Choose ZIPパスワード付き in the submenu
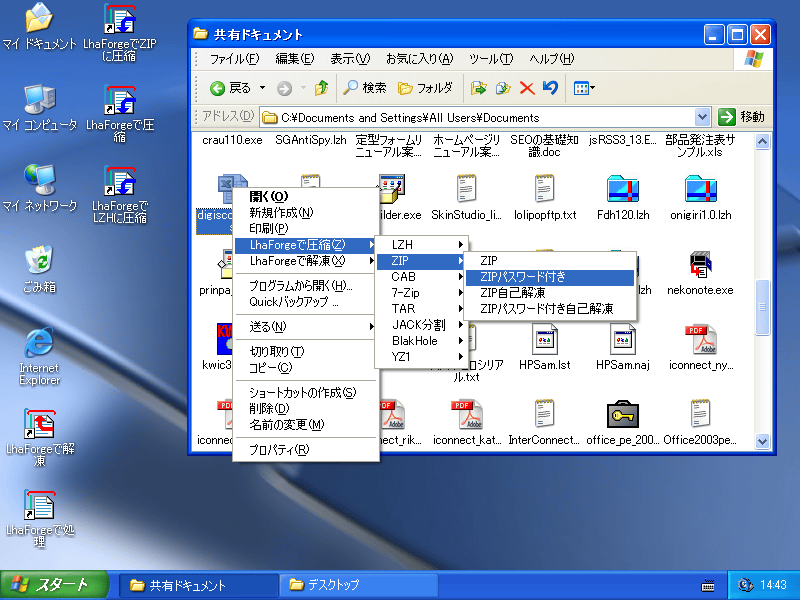The width and height of the screenshot is (800, 600). [x=549, y=277]
